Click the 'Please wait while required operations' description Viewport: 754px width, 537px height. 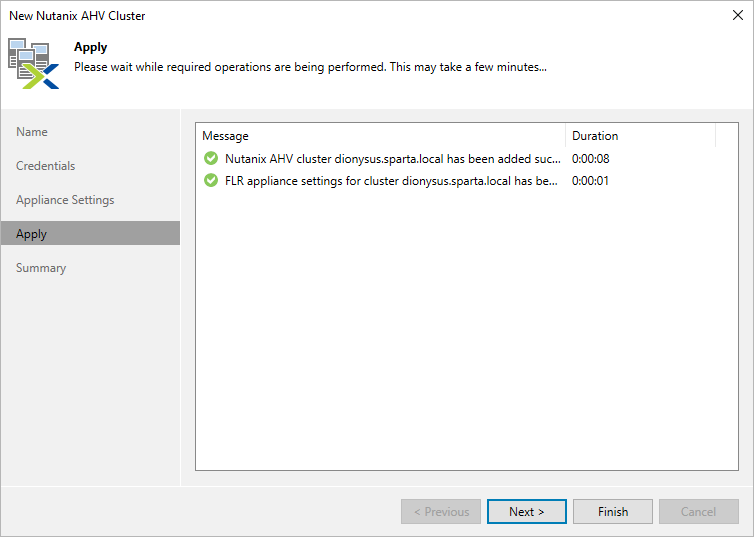pos(310,67)
